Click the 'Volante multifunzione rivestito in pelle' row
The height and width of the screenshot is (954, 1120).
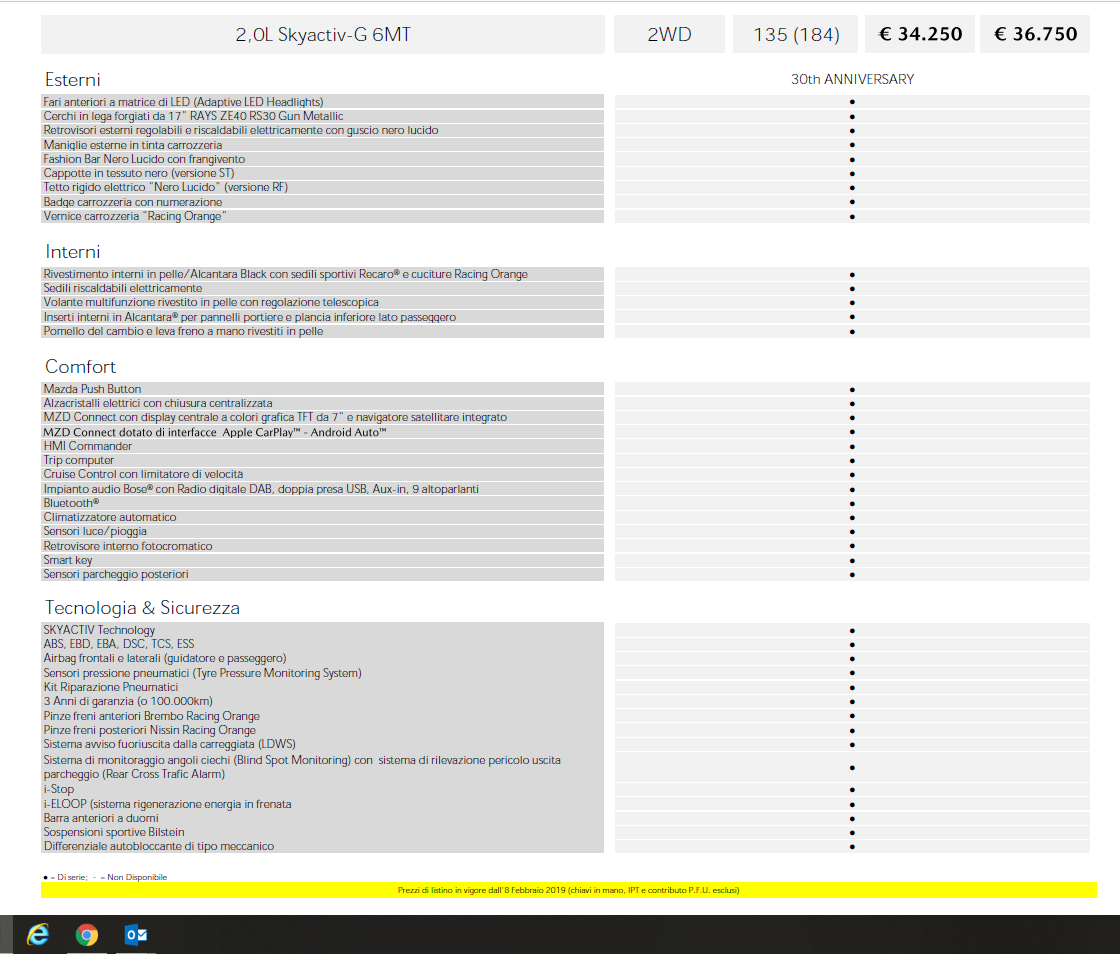[322, 303]
